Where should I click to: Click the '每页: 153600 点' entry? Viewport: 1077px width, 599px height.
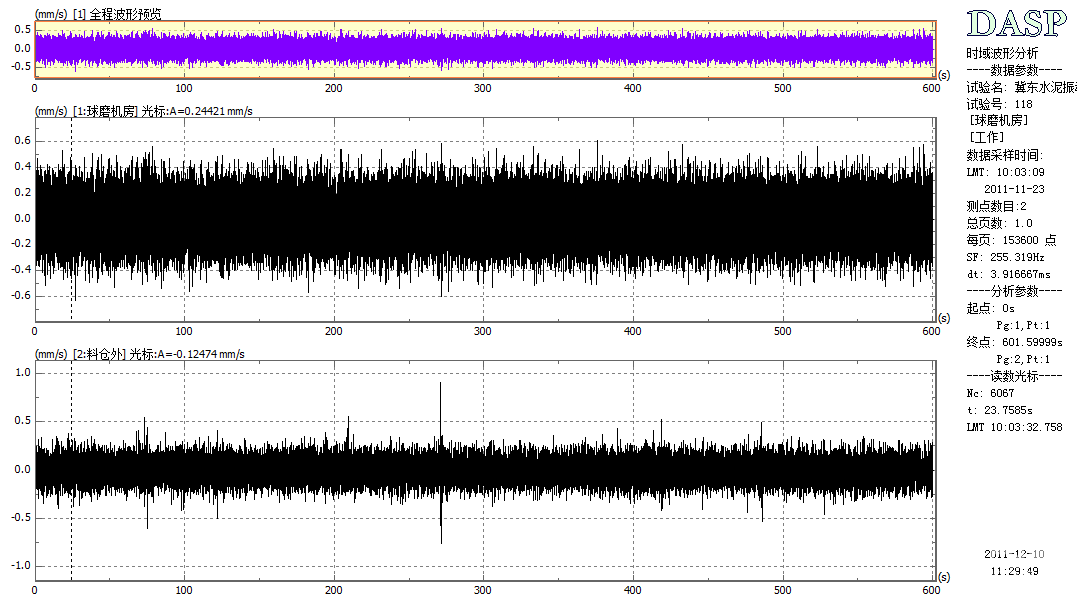click(x=1011, y=240)
